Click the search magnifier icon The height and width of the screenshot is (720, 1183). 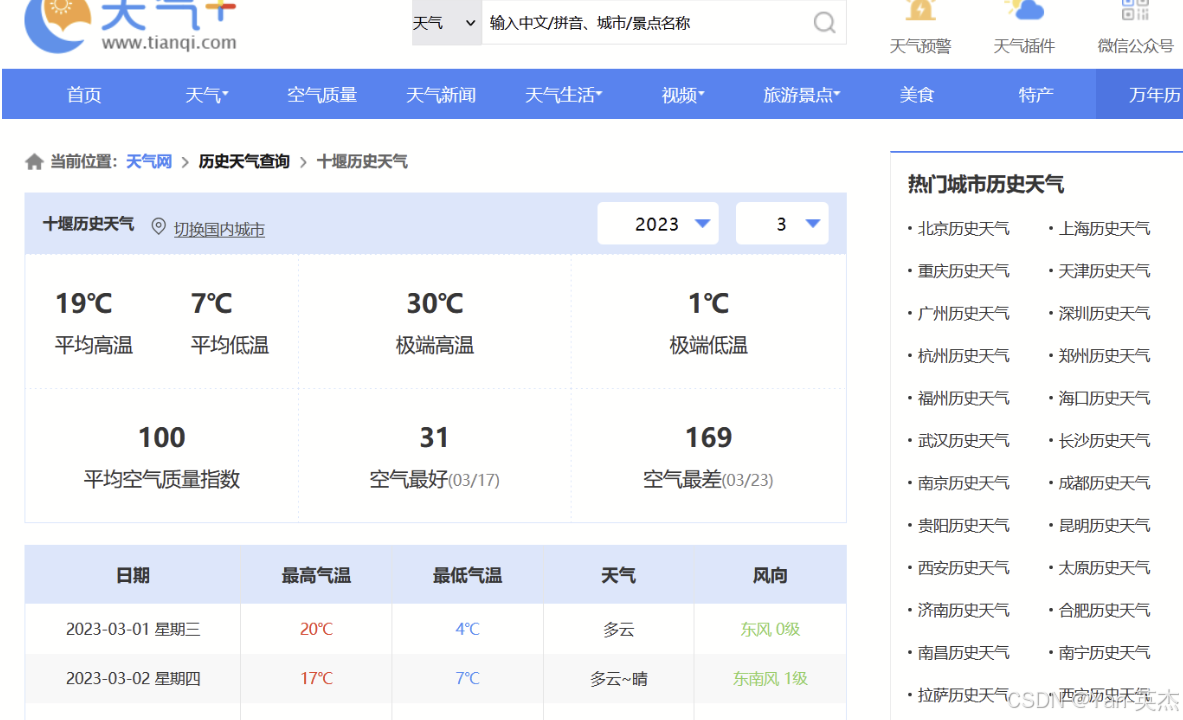coord(823,23)
